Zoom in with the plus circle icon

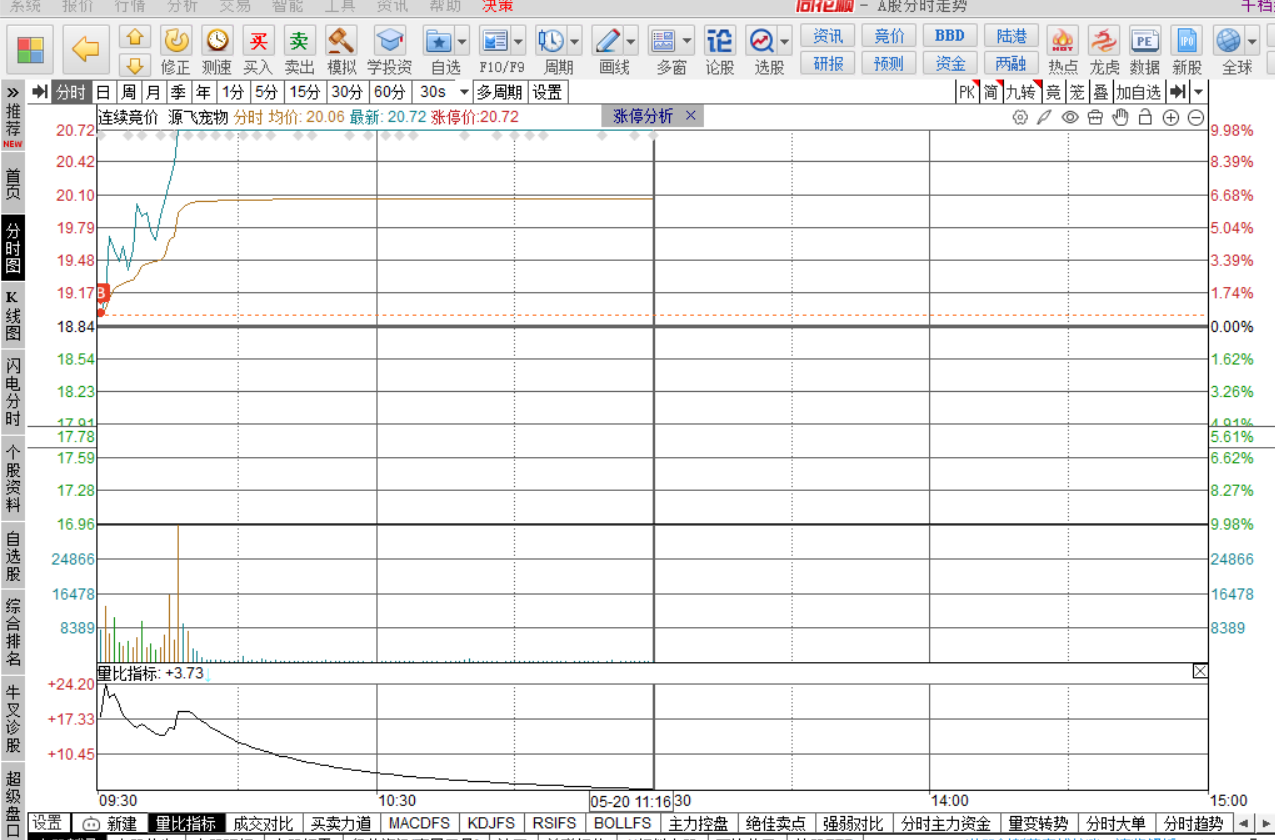[1170, 117]
